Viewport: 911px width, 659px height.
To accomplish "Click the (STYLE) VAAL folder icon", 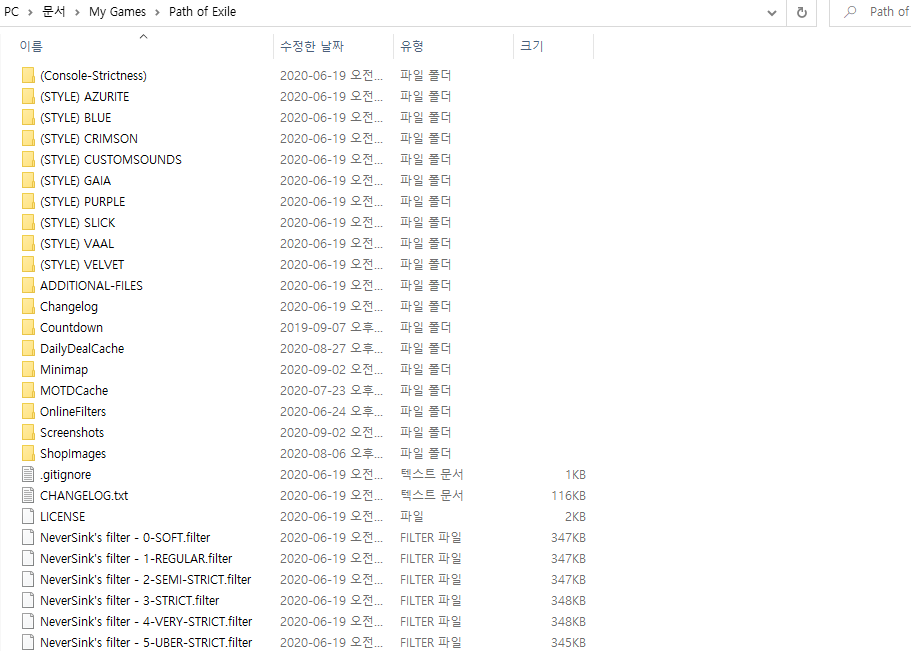I will tap(28, 243).
